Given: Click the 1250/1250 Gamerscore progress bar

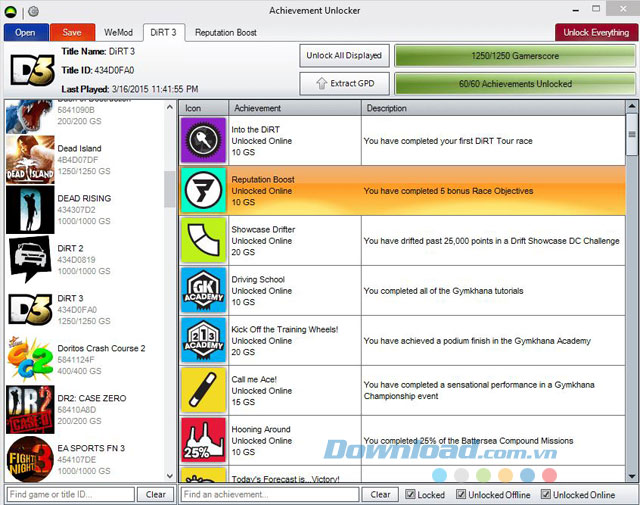Looking at the screenshot, I should pyautogui.click(x=515, y=56).
